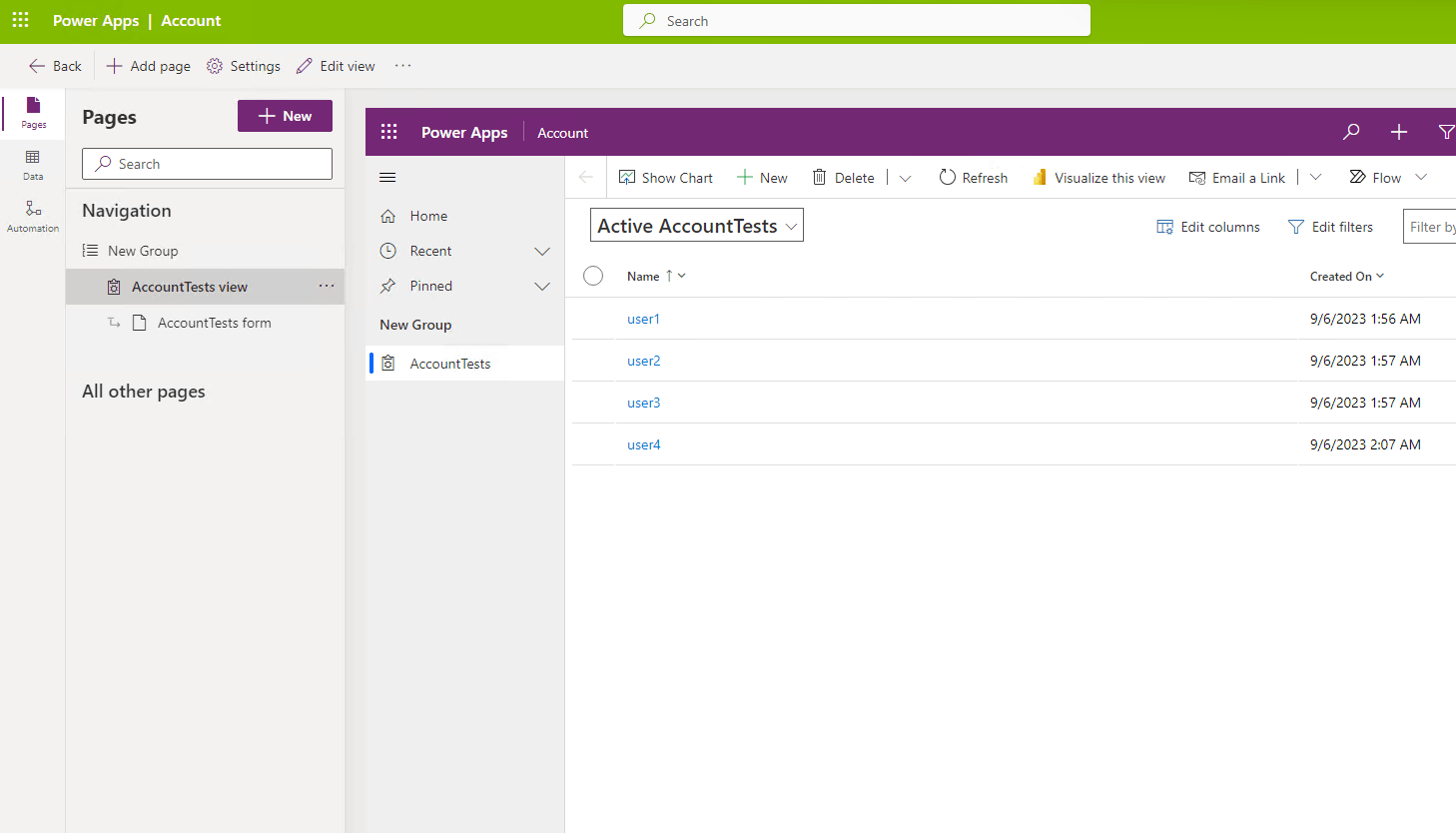Open the user1 record link
This screenshot has width=1456, height=833.
click(x=643, y=319)
